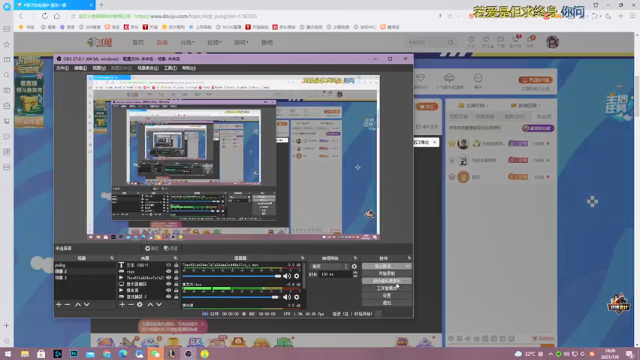
Task: Mute the first mixer track speaker icon
Action: [x=287, y=276]
